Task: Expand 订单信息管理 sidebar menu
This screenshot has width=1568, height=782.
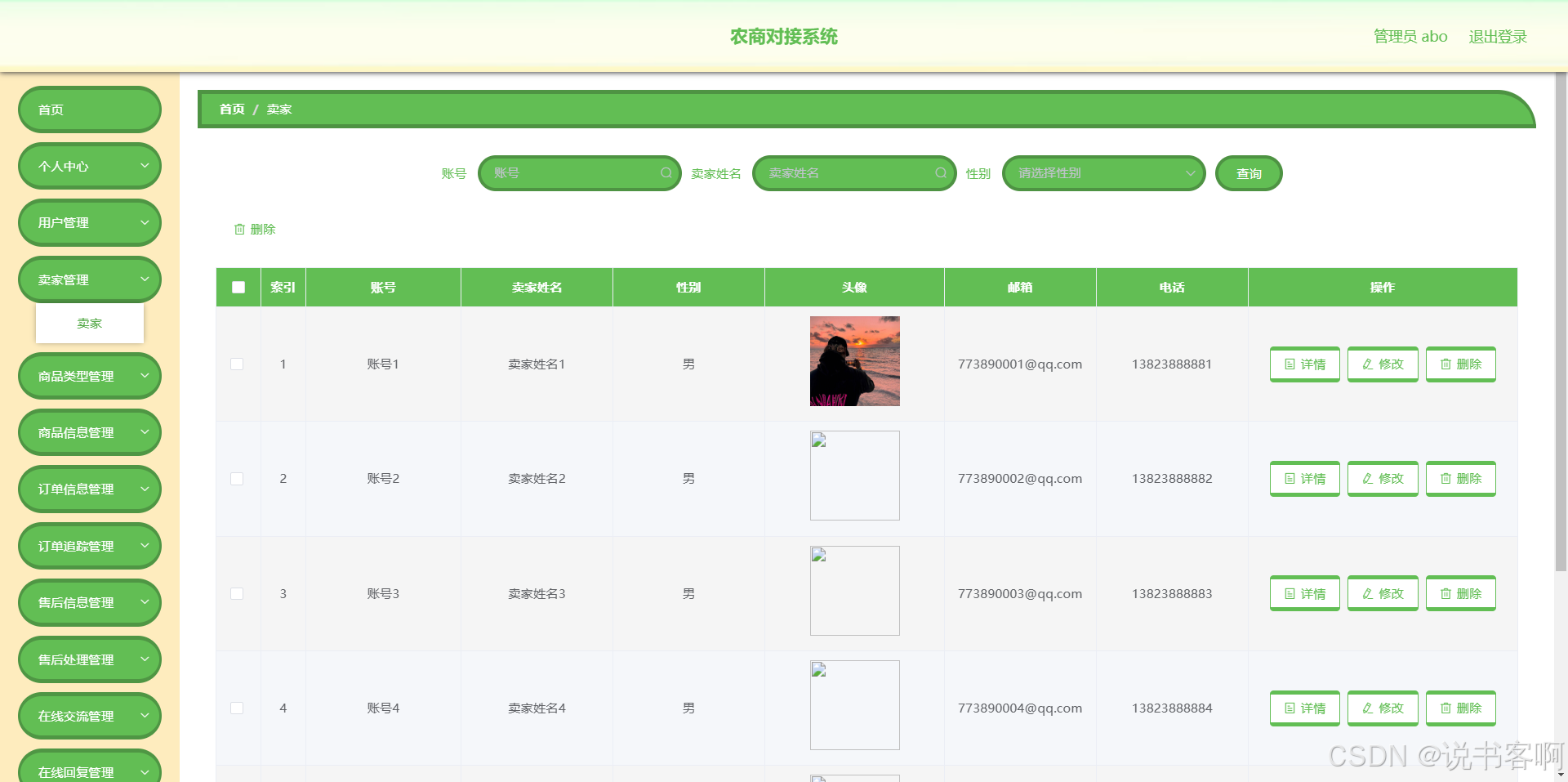Action: (90, 489)
